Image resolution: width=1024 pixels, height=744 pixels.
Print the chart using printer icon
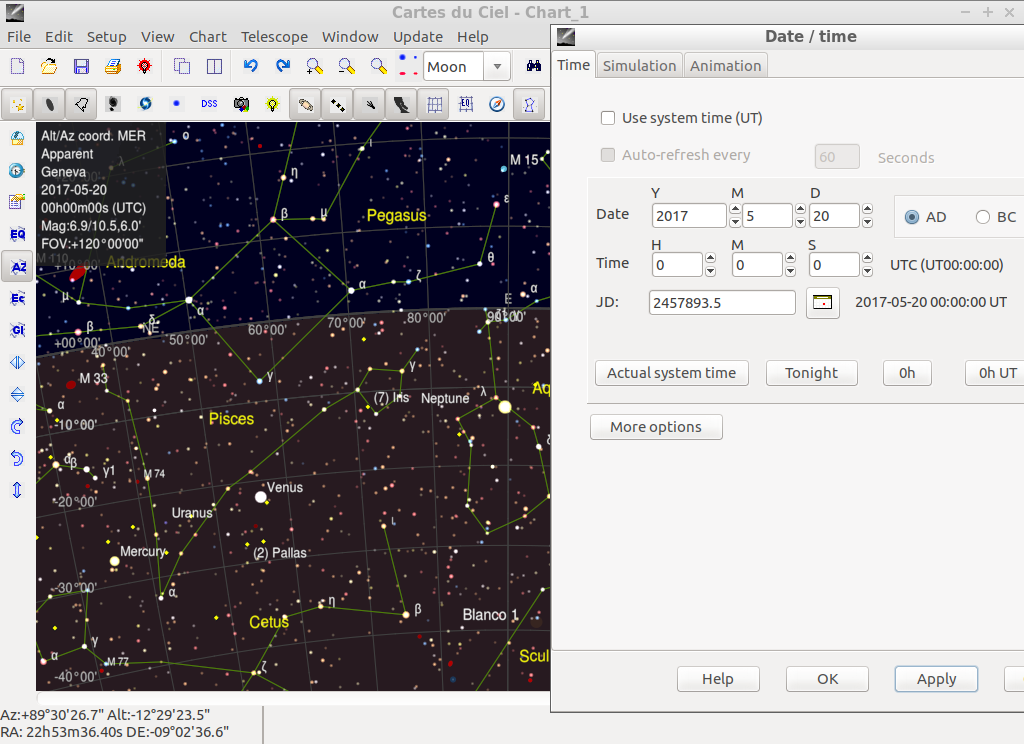[113, 67]
